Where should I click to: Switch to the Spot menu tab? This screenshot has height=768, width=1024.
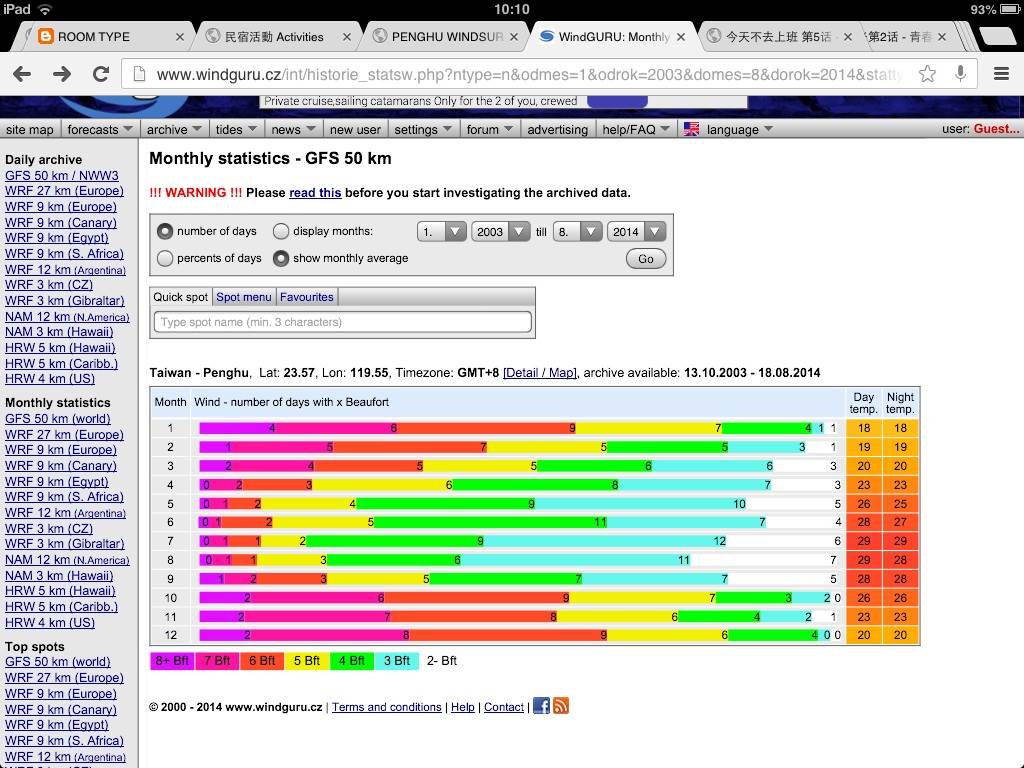click(x=243, y=297)
